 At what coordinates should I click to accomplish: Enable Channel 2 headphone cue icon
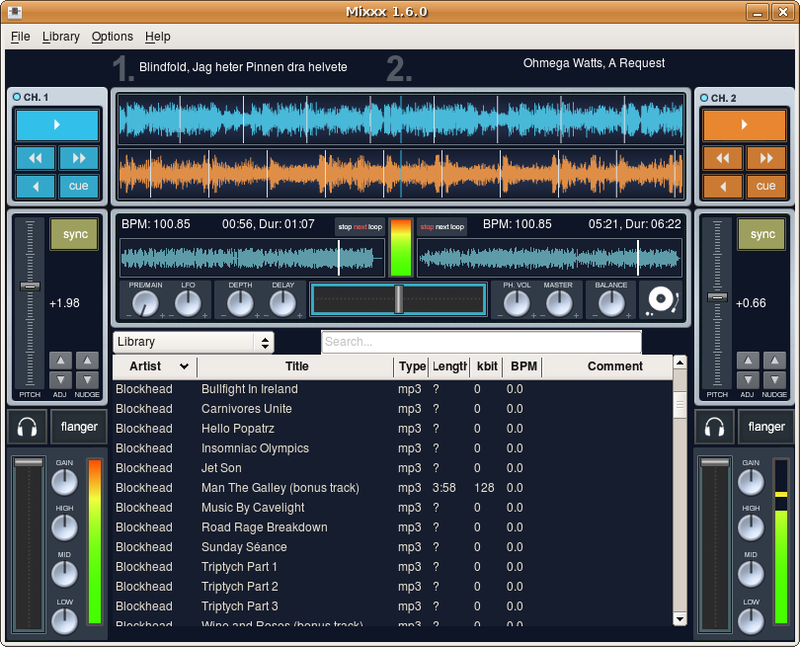coord(714,427)
